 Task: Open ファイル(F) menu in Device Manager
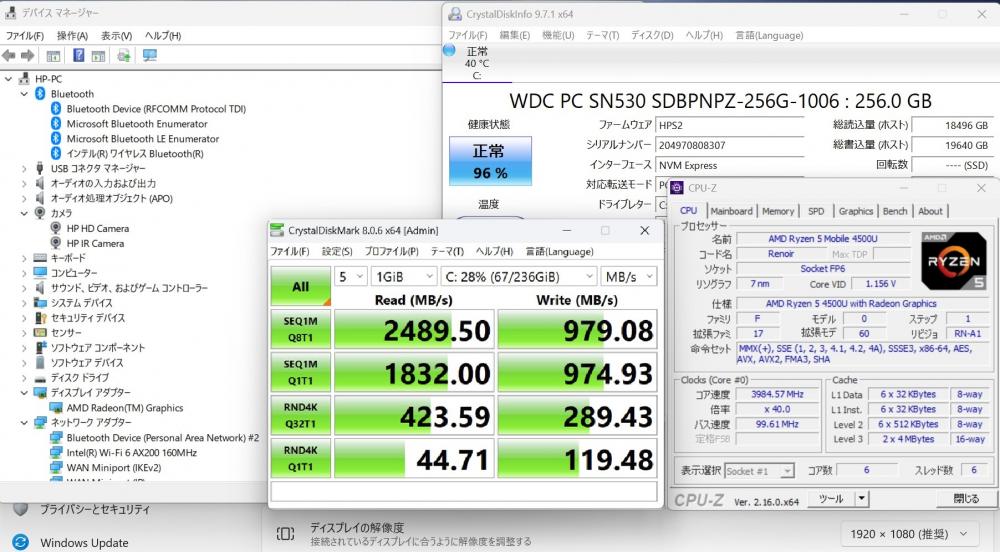[x=25, y=36]
